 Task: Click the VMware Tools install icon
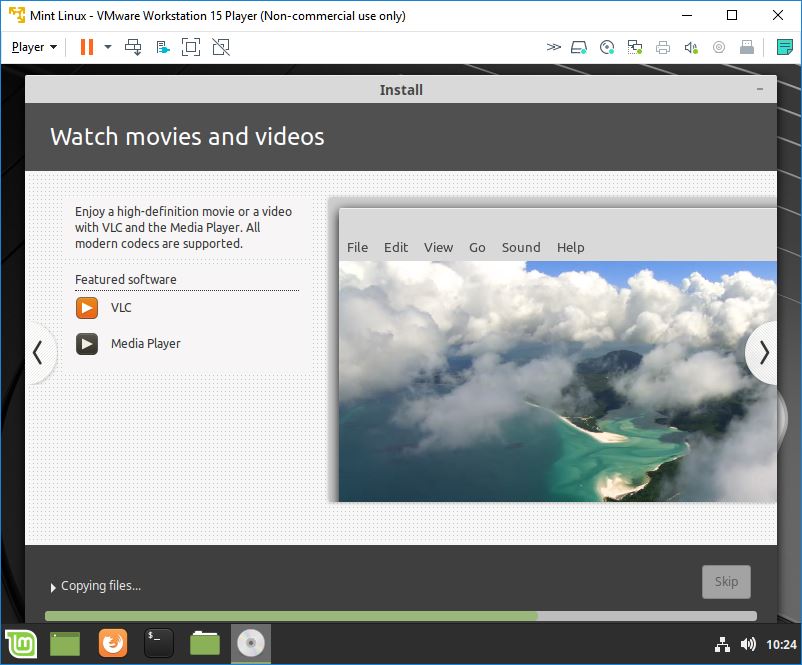pos(163,48)
